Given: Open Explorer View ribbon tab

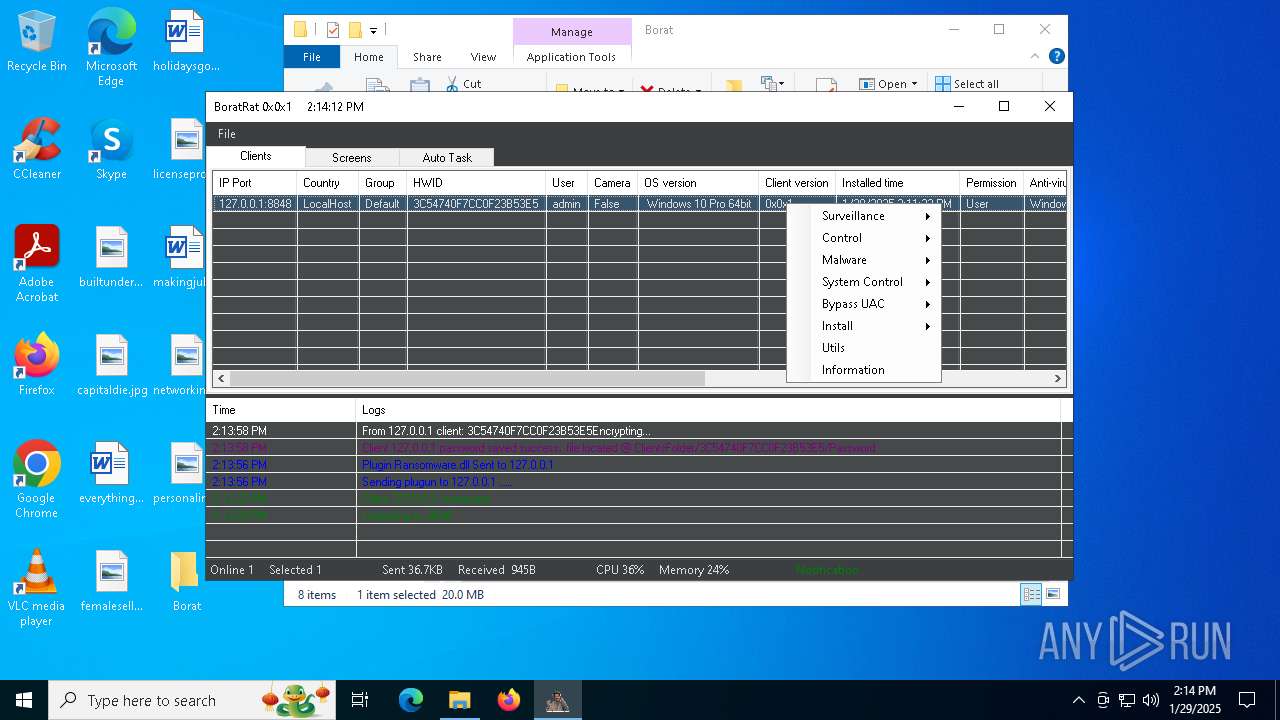Looking at the screenshot, I should point(483,57).
